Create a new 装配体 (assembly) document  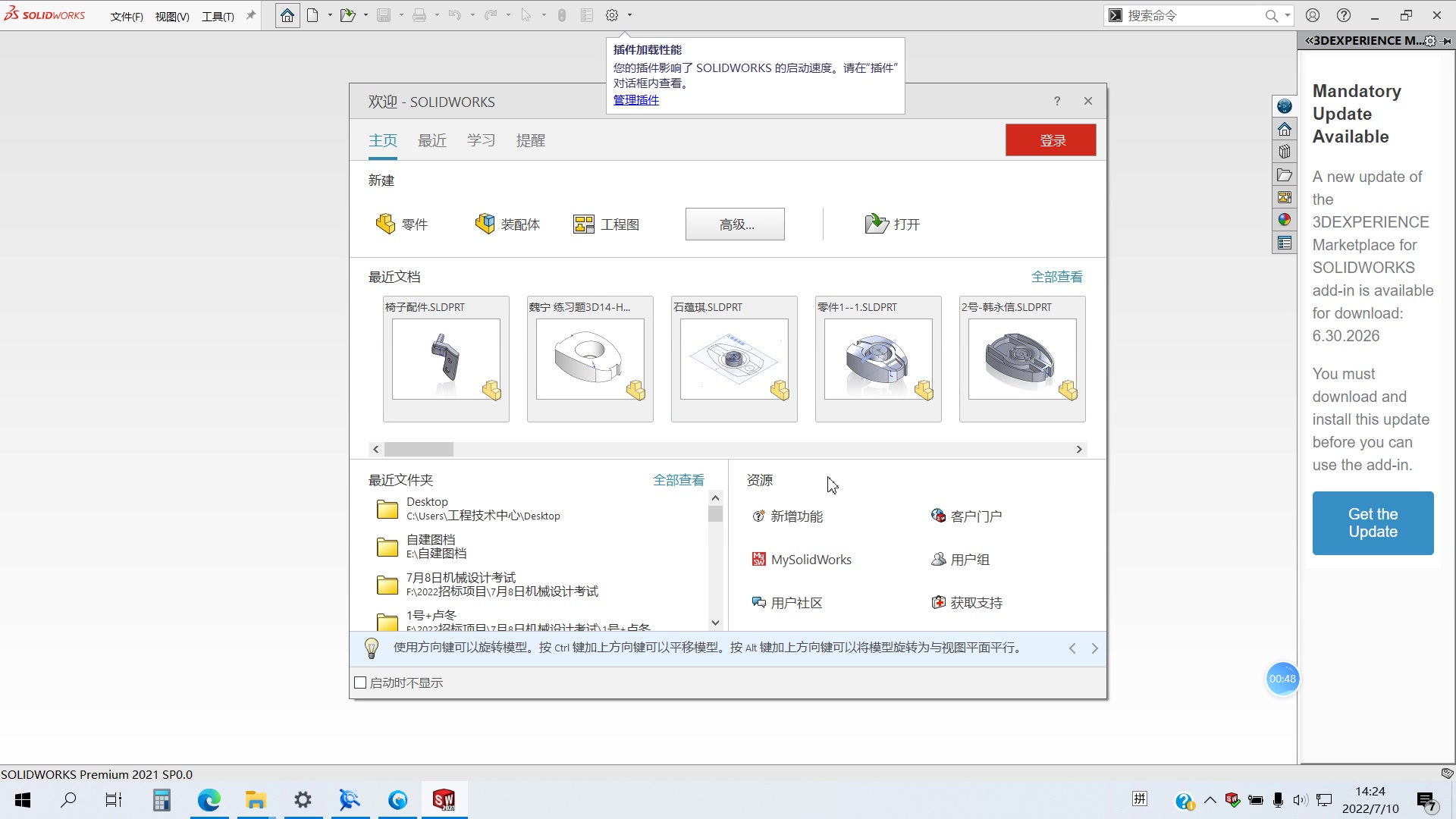508,223
